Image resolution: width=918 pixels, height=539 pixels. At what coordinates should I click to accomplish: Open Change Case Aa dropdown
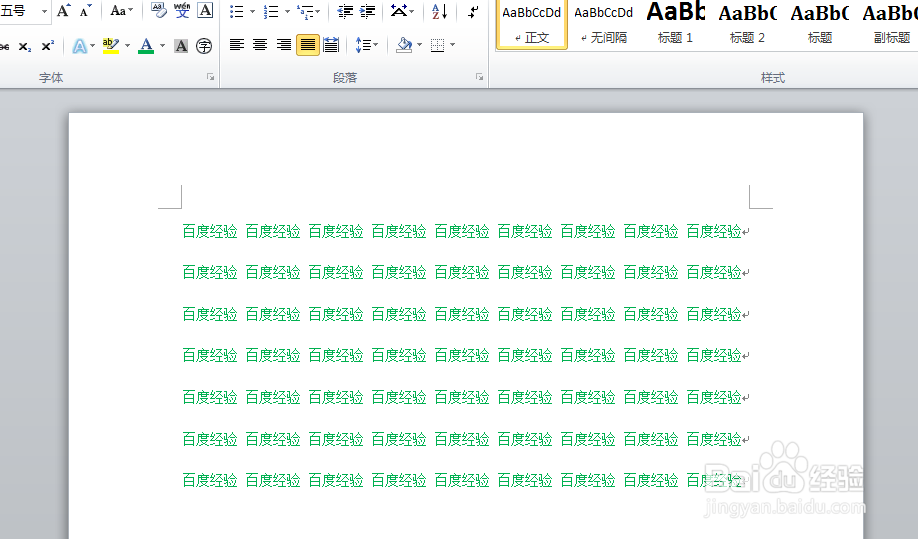click(122, 11)
